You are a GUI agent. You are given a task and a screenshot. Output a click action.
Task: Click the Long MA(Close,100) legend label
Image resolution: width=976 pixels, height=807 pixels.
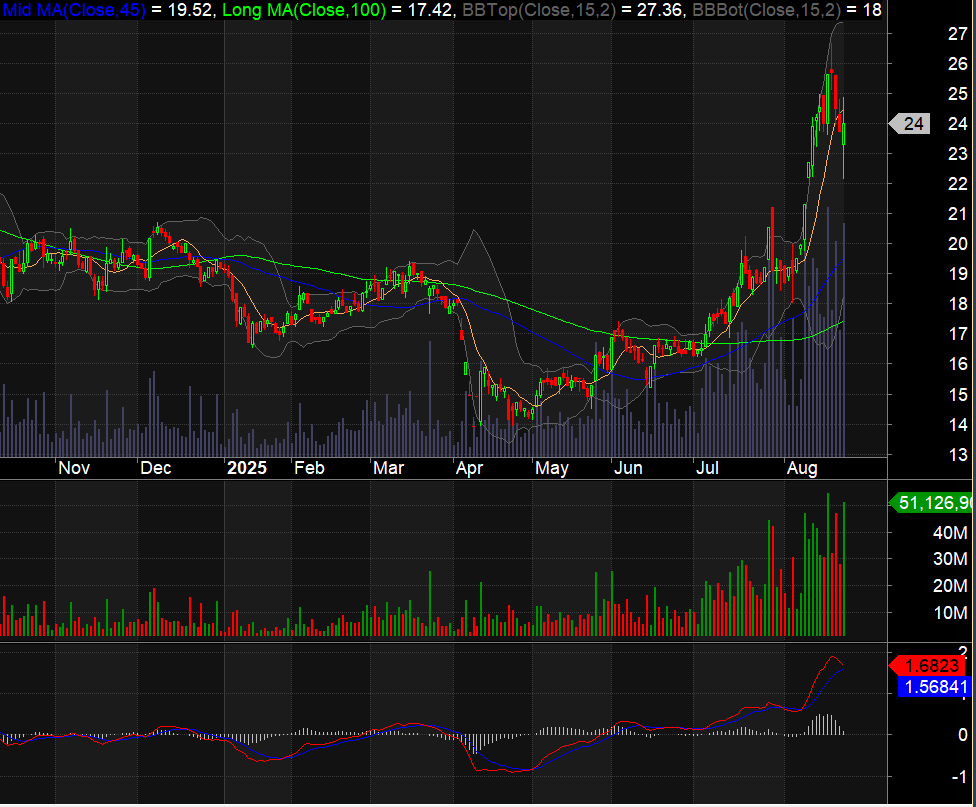307,10
